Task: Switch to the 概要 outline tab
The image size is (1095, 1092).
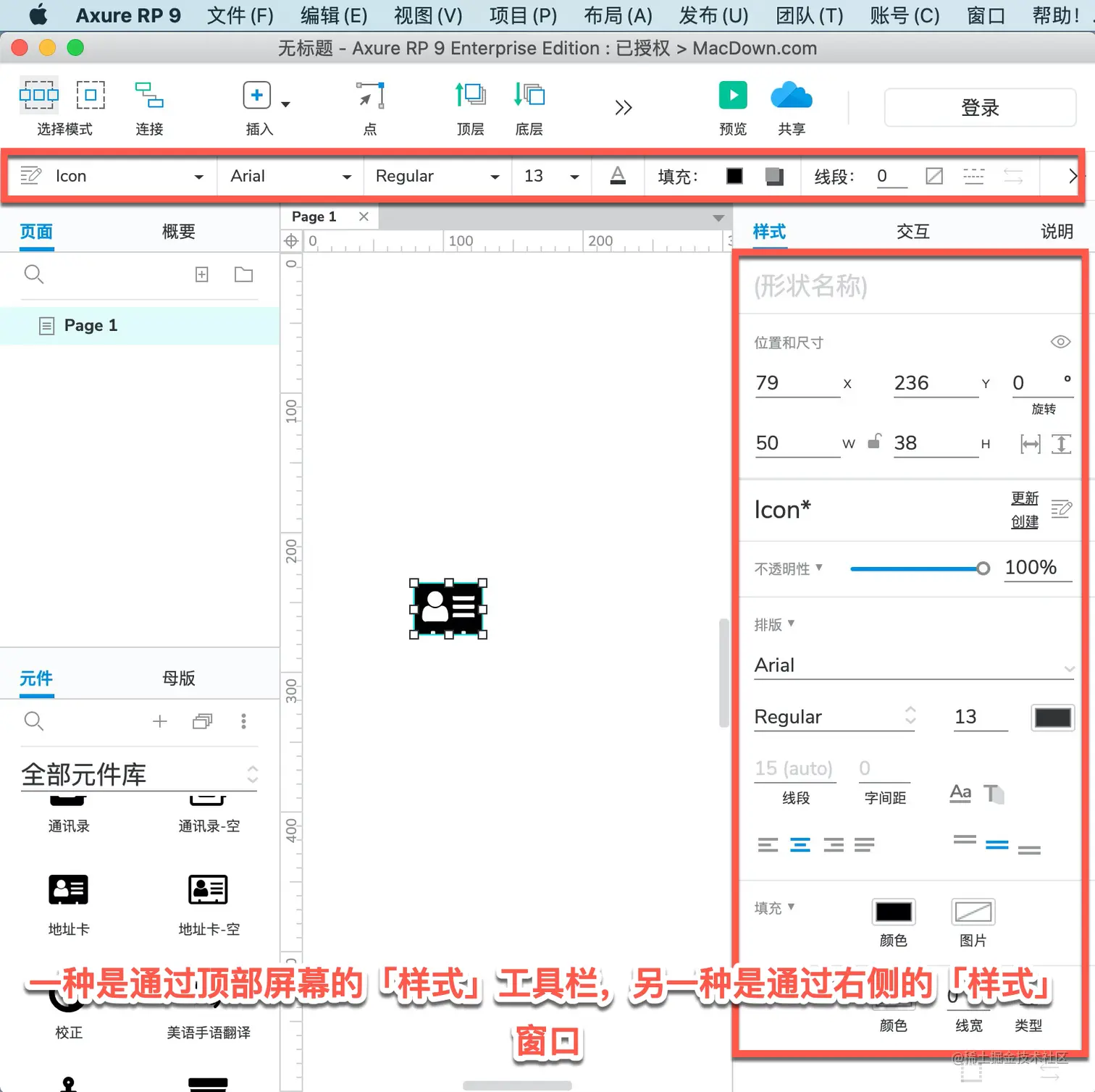Action: point(179,232)
